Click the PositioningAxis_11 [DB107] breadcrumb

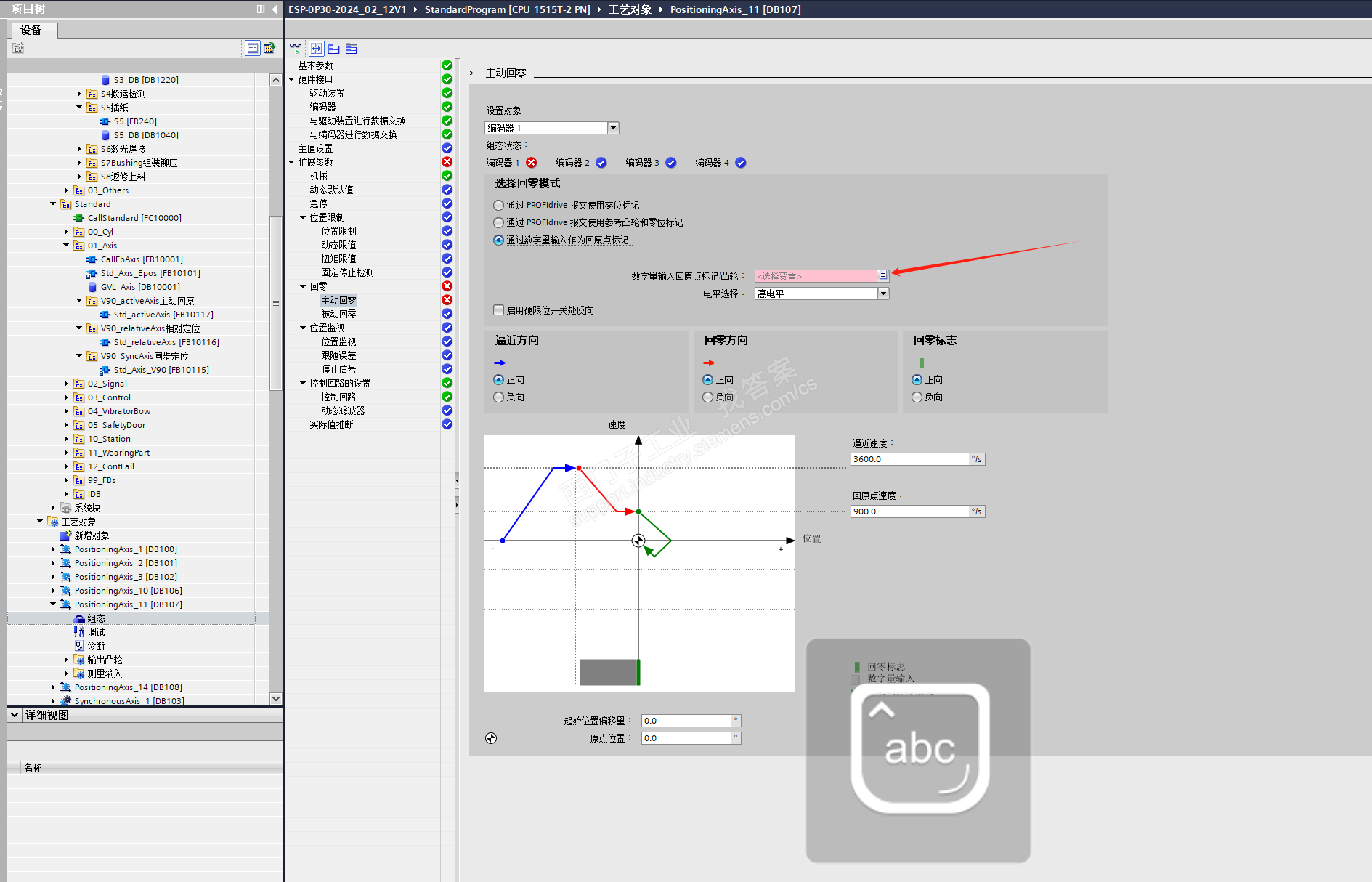tap(735, 9)
